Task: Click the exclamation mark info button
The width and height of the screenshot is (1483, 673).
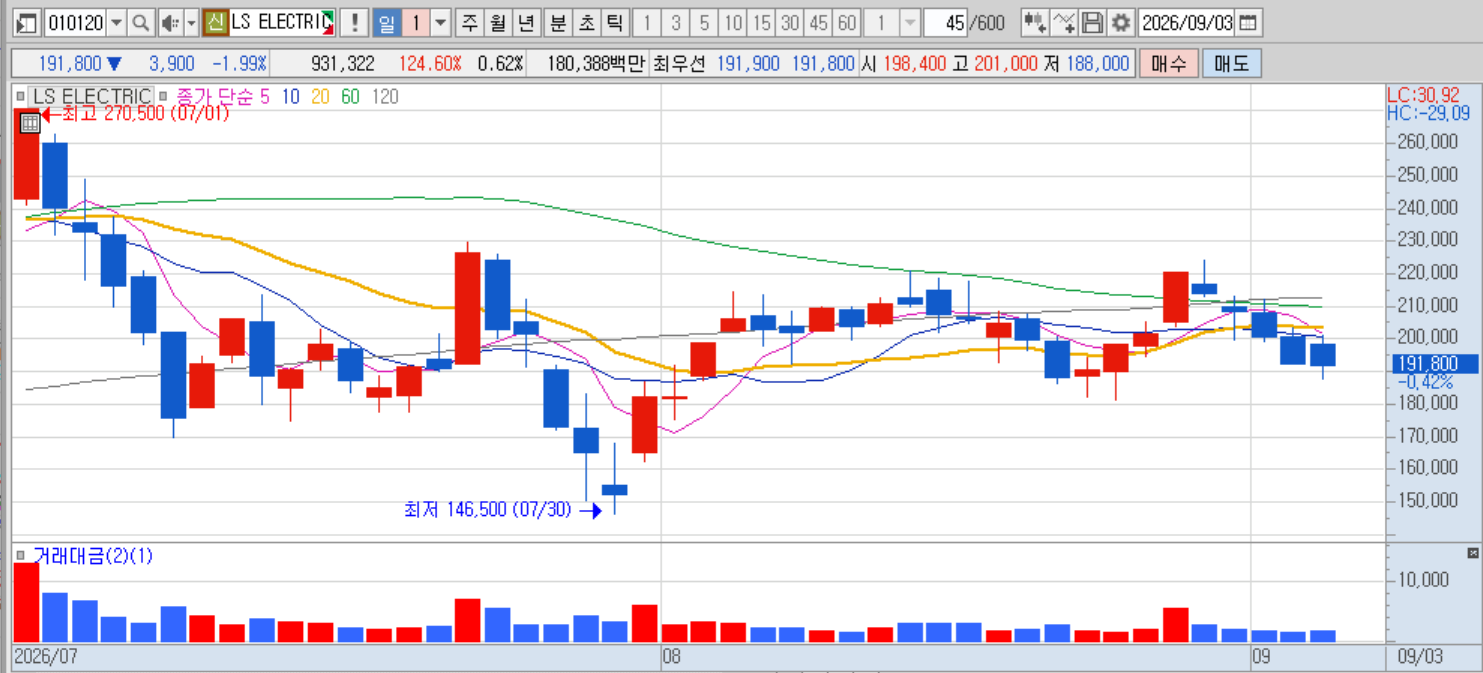Action: pos(353,22)
